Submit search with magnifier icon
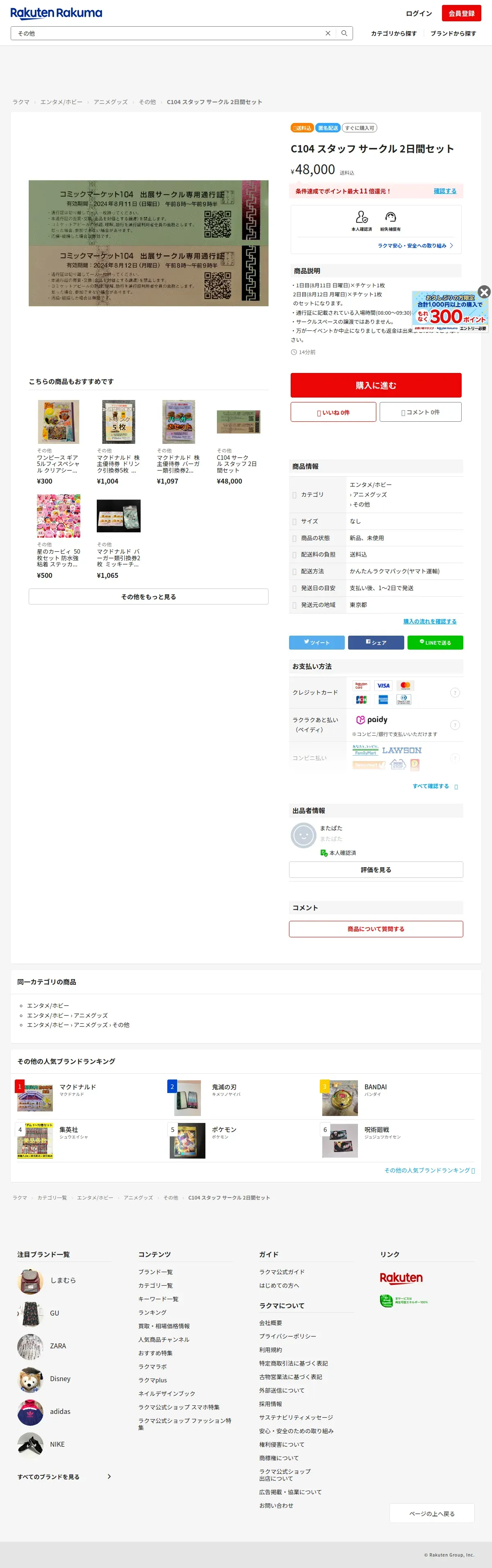This screenshot has width=492, height=1568. [x=344, y=34]
